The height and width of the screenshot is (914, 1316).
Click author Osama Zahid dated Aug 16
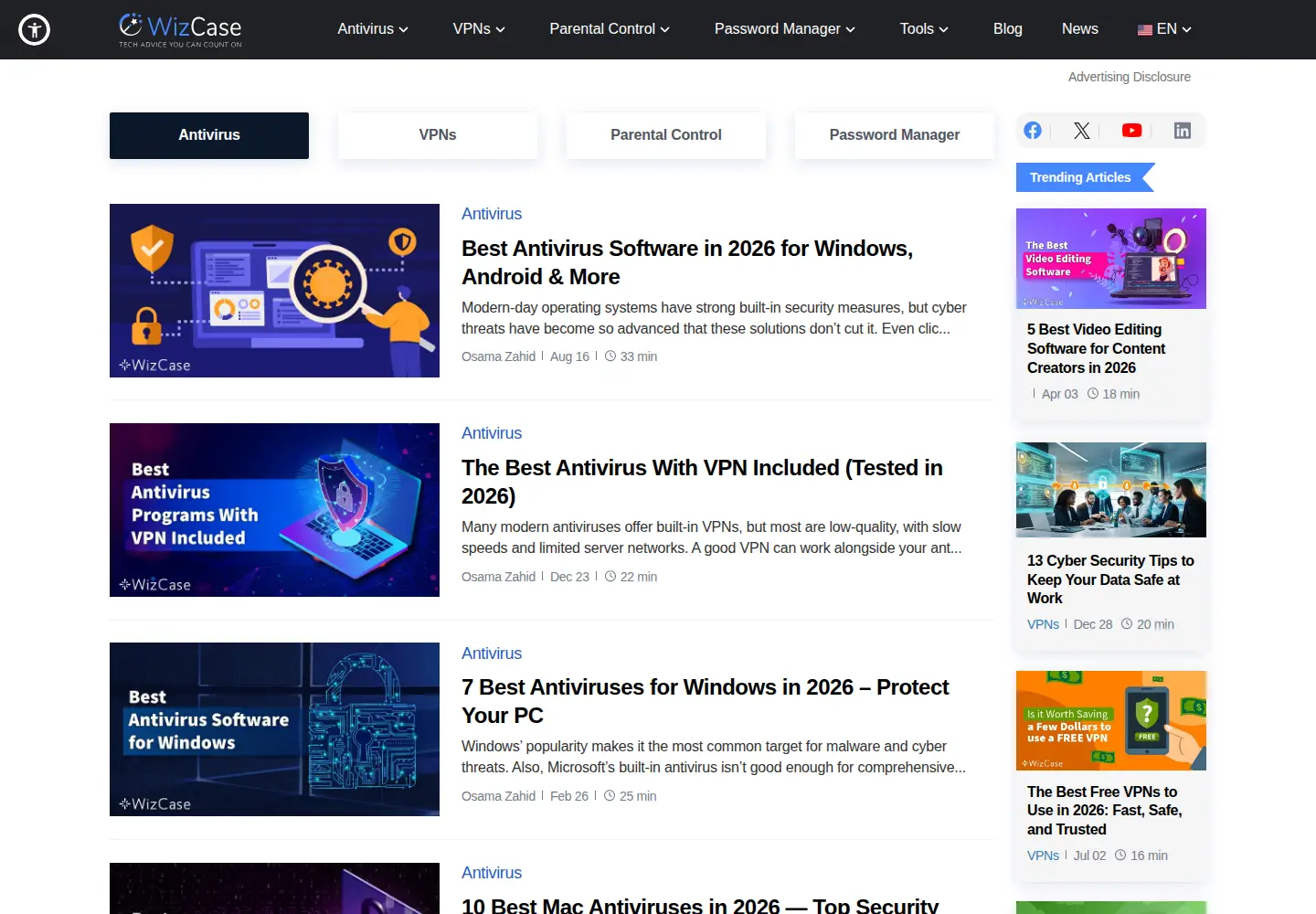pos(498,356)
